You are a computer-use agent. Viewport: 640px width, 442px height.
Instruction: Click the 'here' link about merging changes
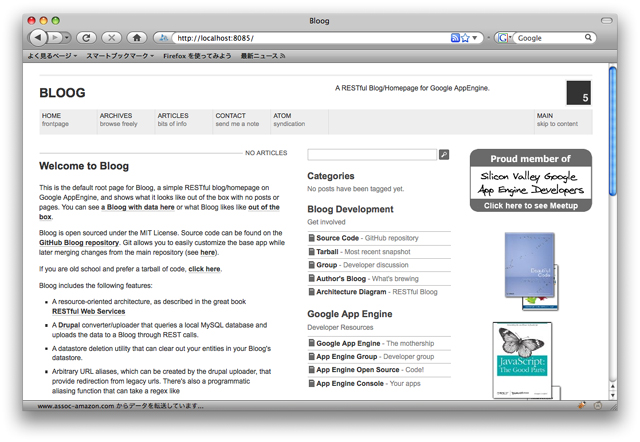[x=207, y=253]
